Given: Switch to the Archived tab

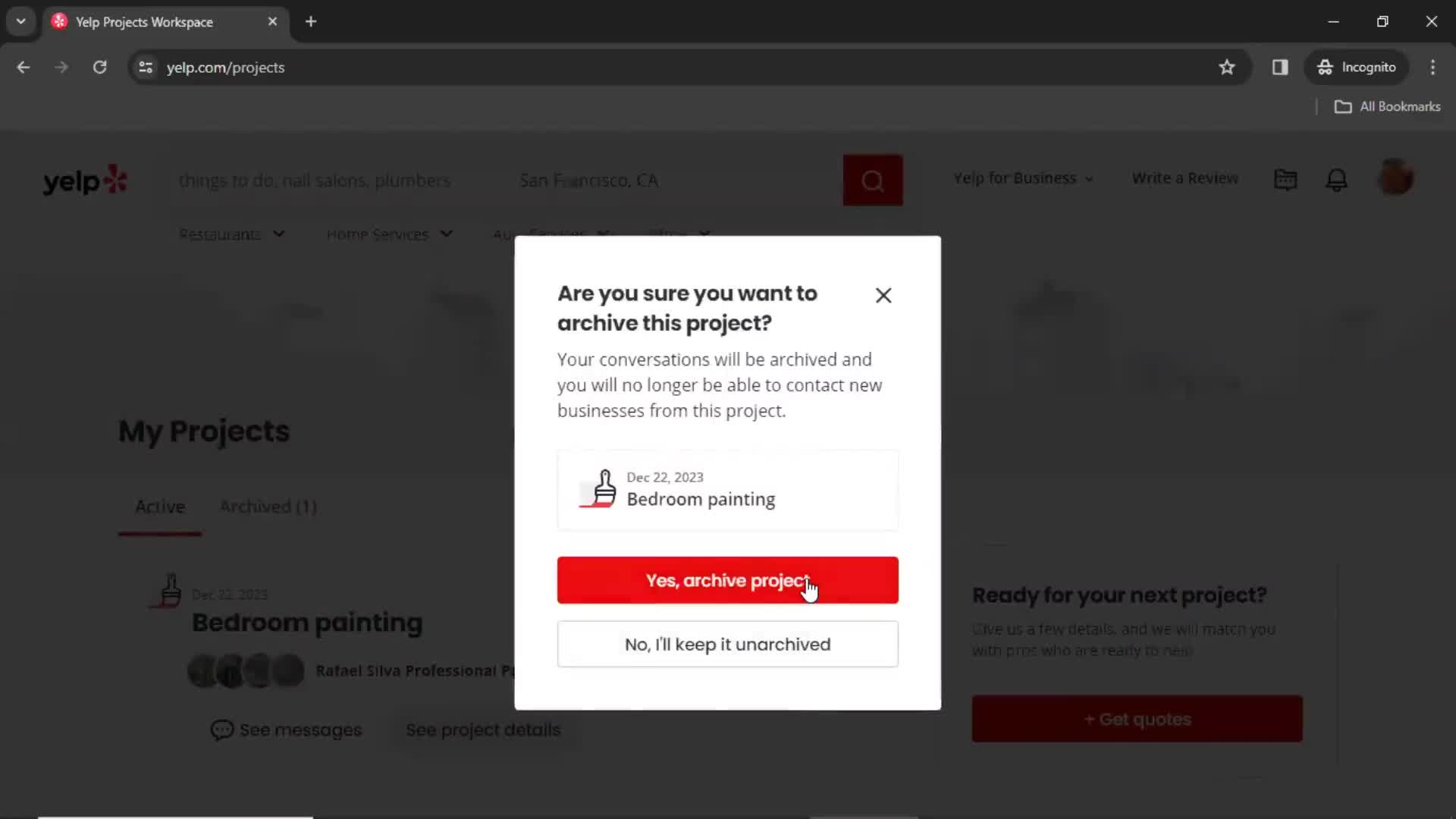Looking at the screenshot, I should click(x=267, y=506).
